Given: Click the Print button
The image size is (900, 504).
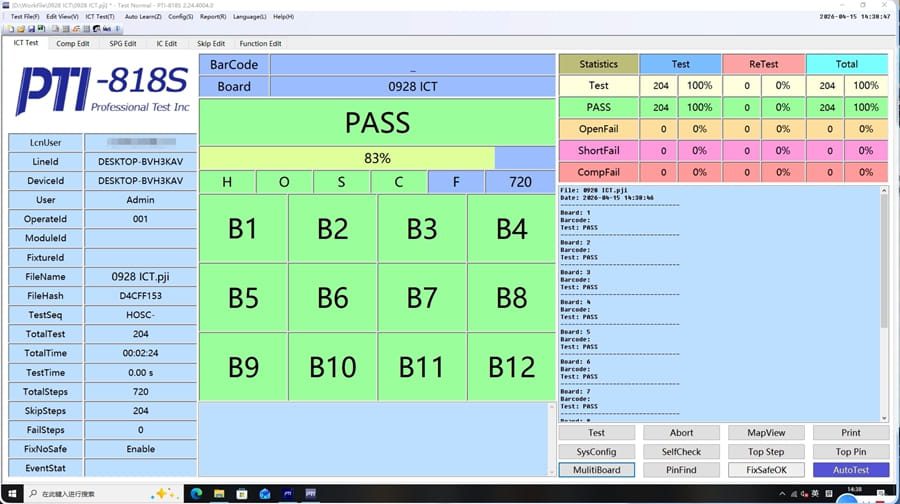Looking at the screenshot, I should [851, 433].
